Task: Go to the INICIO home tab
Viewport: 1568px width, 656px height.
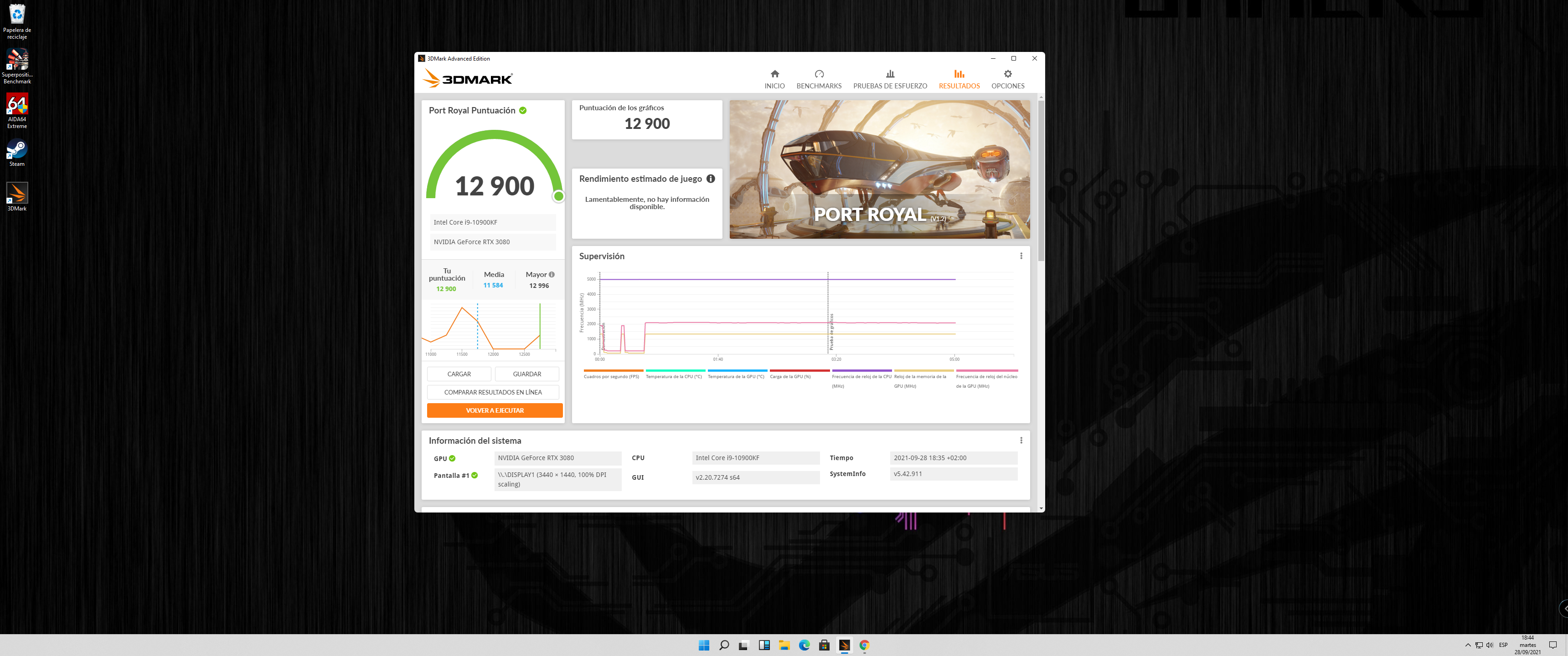Action: pos(774,79)
